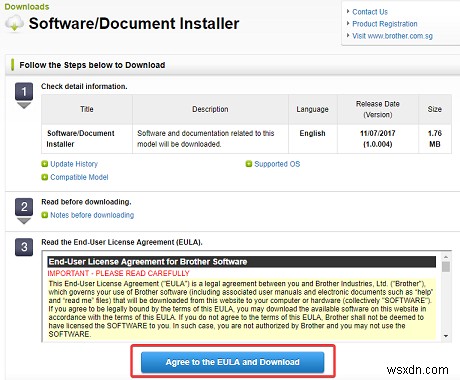Screen dimensions: 460x380
Task: Click the arrow bullet before Contact Us
Action: (348, 12)
